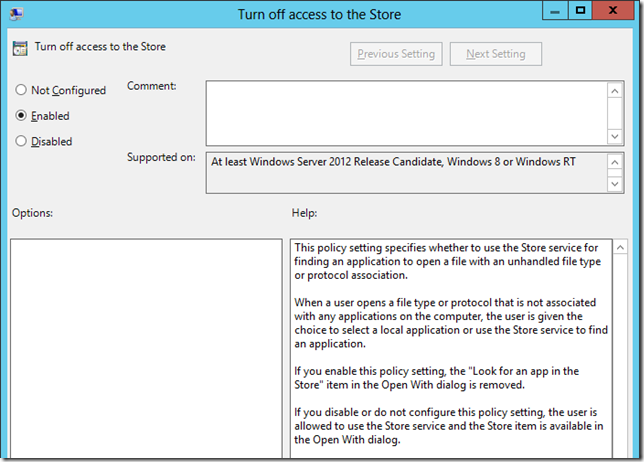Click inside the empty Options panel
The height and width of the screenshot is (462, 644).
tap(146, 350)
